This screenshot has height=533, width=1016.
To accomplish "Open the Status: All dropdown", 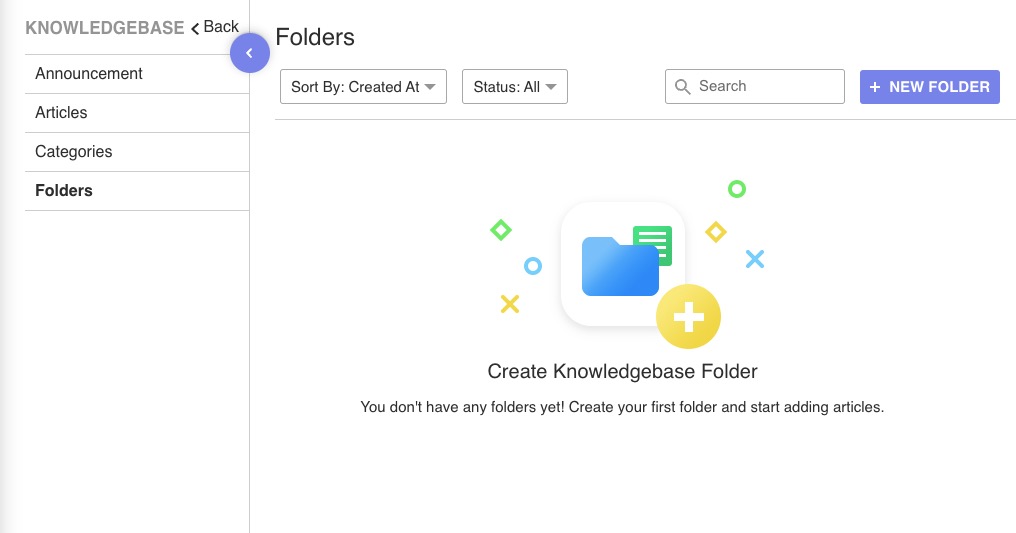I will [x=515, y=87].
